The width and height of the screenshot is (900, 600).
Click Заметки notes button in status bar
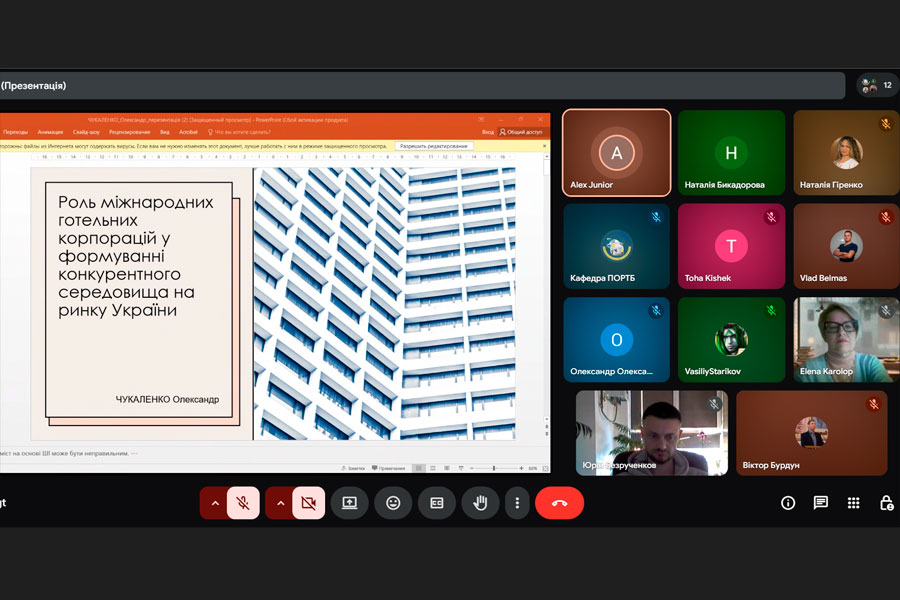[x=353, y=469]
